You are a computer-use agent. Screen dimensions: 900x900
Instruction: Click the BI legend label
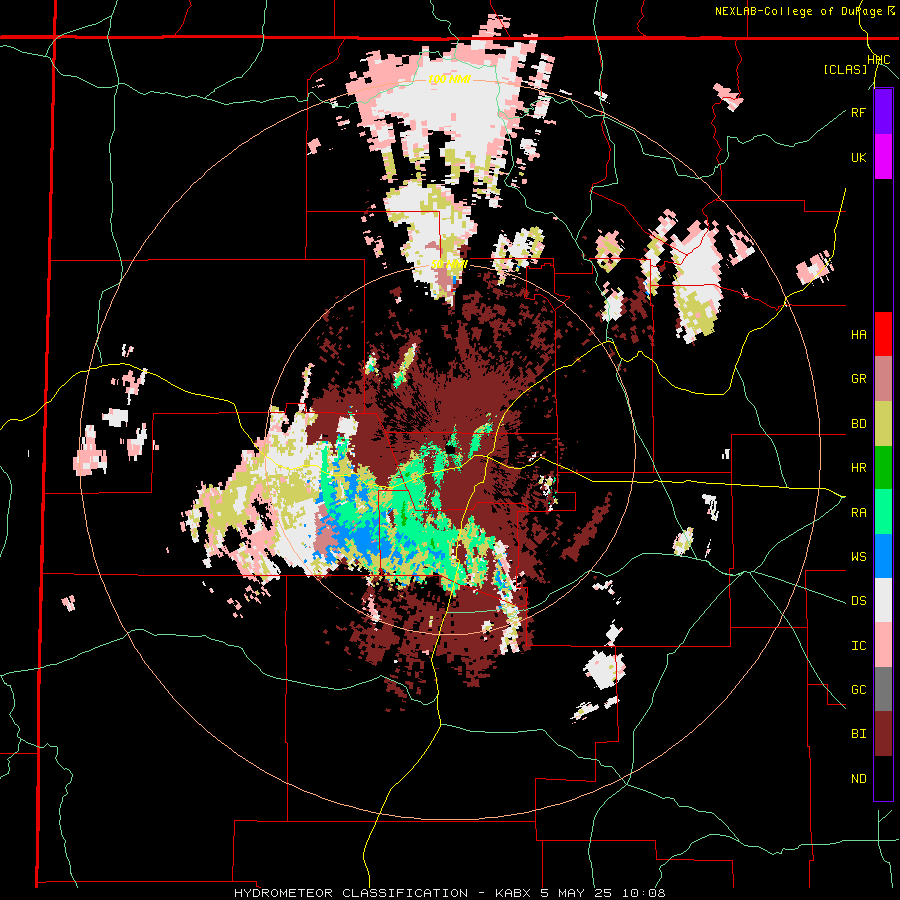pos(858,734)
